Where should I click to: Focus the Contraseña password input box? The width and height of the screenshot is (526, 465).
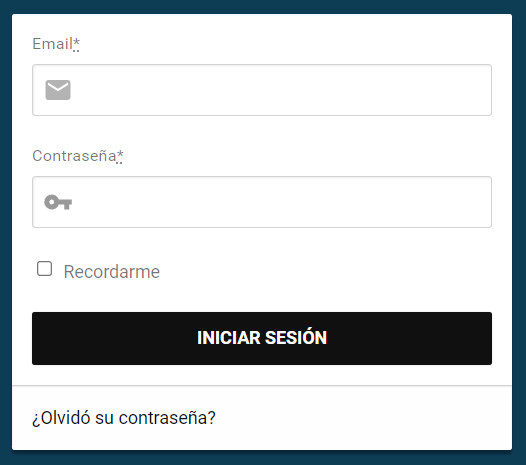tap(262, 202)
